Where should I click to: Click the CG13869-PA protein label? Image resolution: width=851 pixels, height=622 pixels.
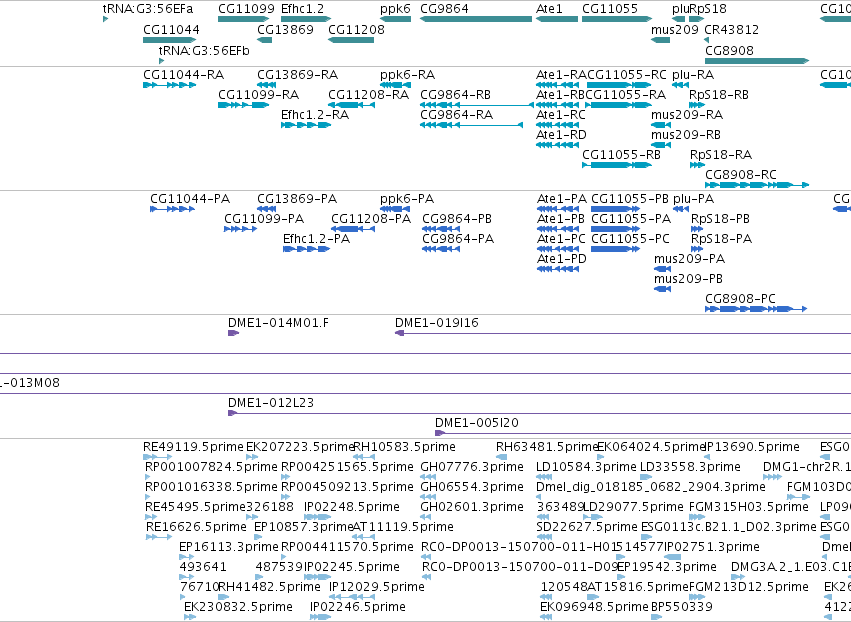tap(297, 199)
